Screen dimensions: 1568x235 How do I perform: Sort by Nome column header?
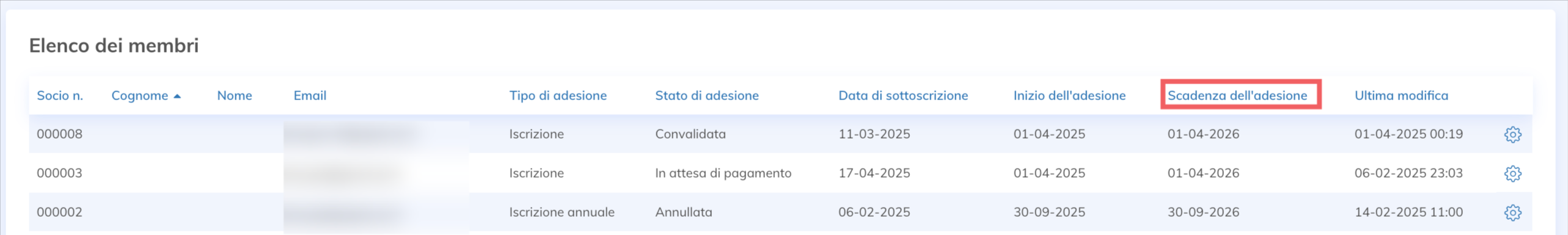pyautogui.click(x=235, y=96)
